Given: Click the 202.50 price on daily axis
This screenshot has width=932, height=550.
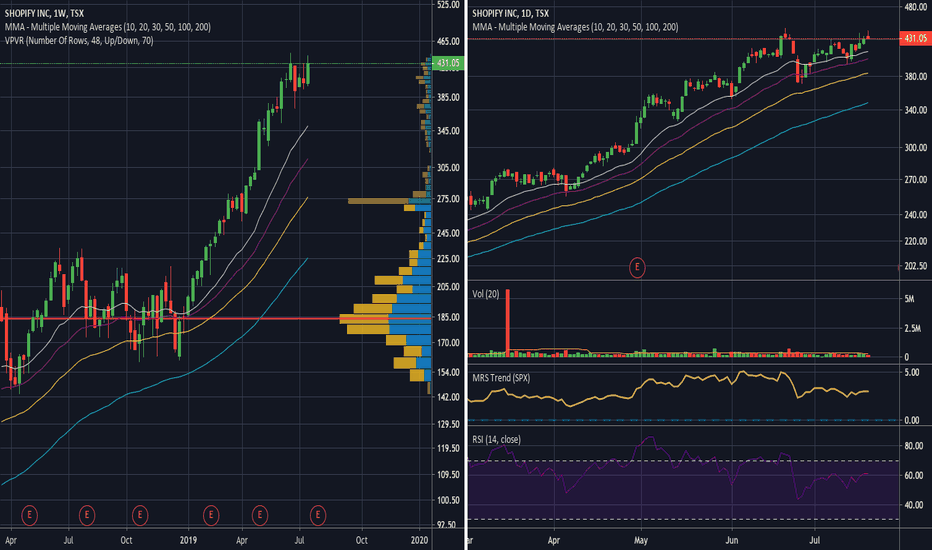Looking at the screenshot, I should (x=916, y=266).
